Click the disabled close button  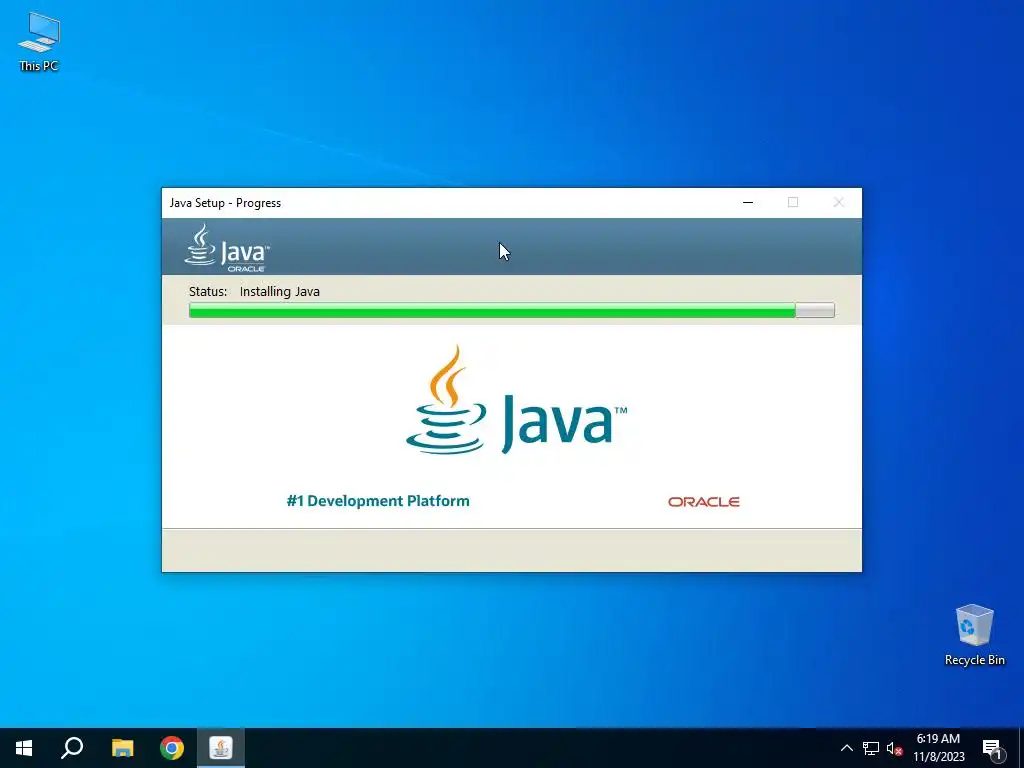[839, 202]
